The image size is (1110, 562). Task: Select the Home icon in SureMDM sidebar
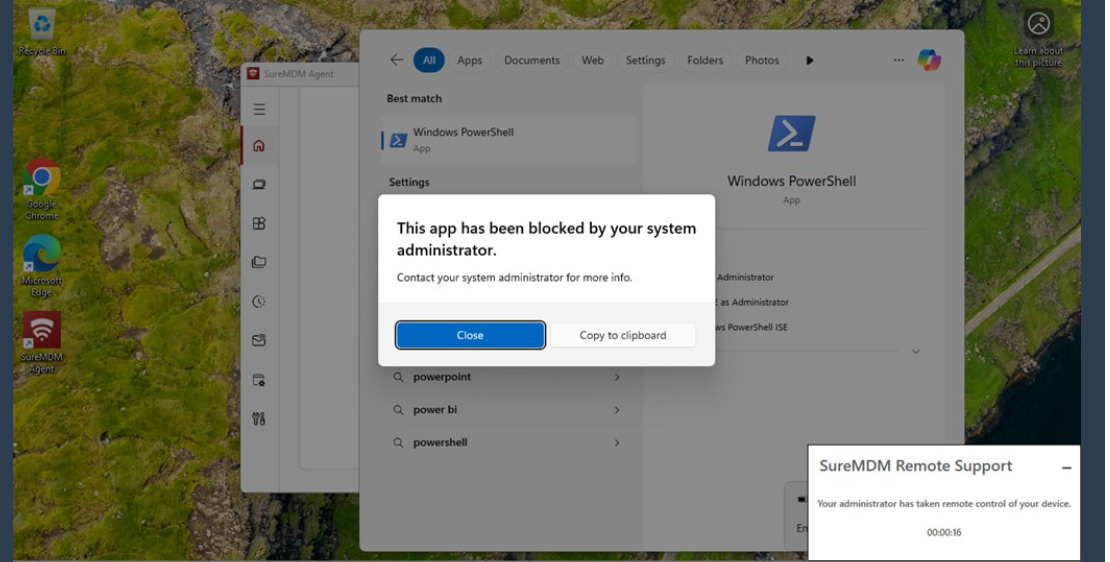pyautogui.click(x=259, y=146)
